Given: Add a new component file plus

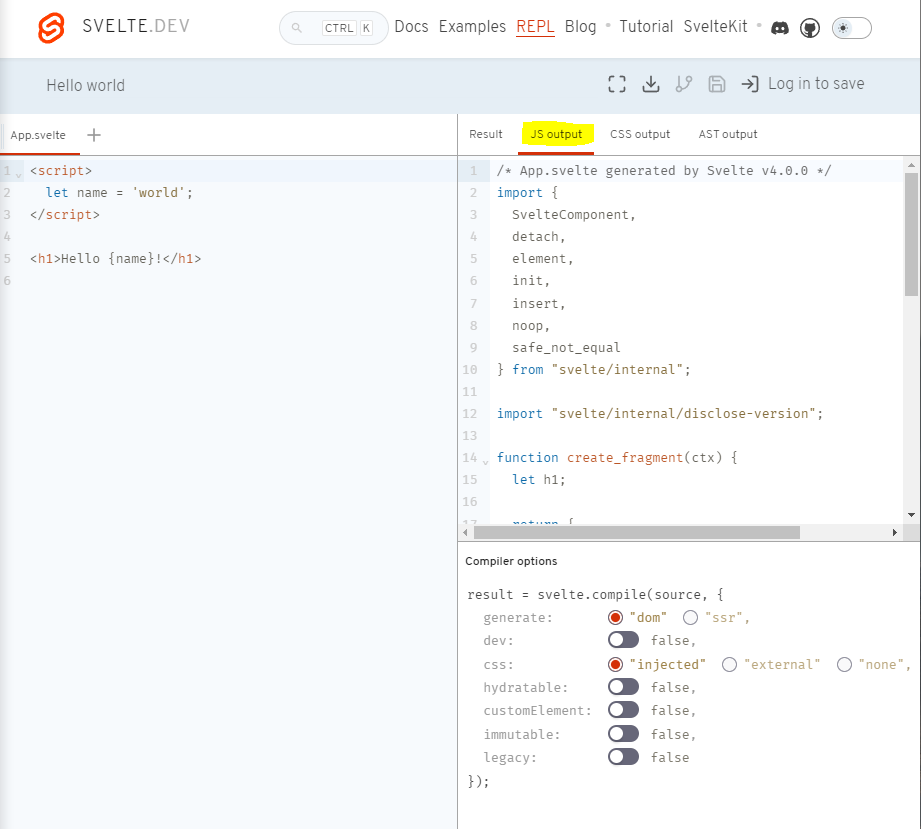Looking at the screenshot, I should (x=94, y=135).
